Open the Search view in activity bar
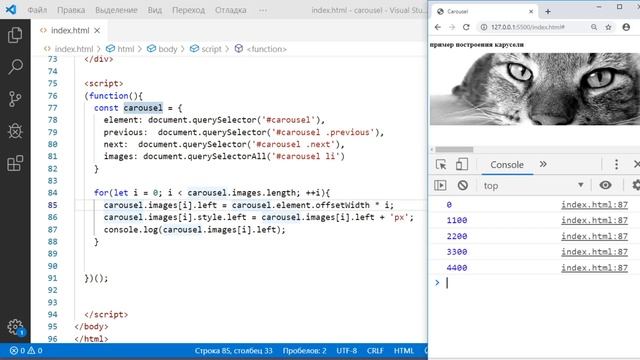 (x=15, y=67)
